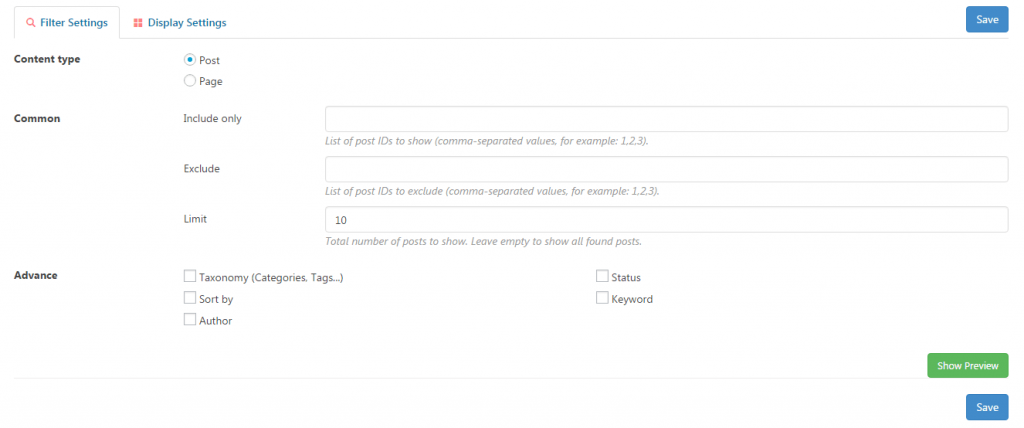This screenshot has width=1024, height=428.
Task: Select the Page content type radio
Action: (189, 81)
